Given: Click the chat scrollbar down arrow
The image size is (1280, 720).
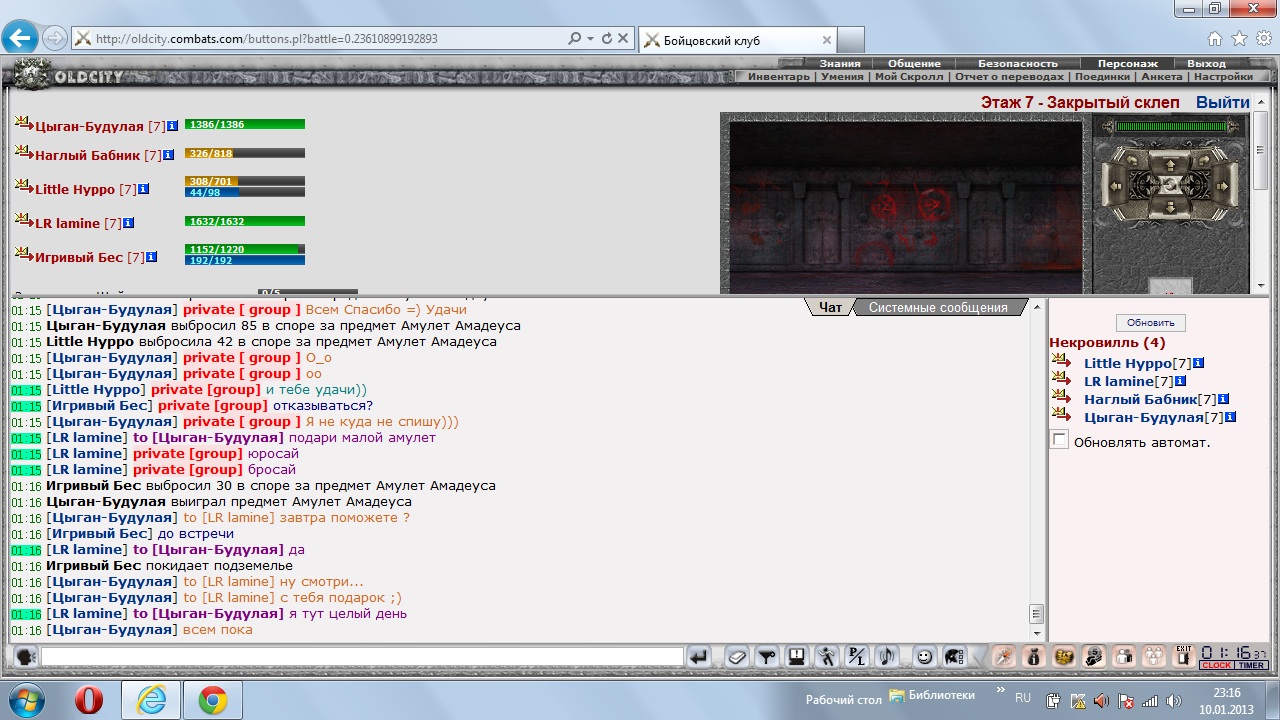Looking at the screenshot, I should (x=1037, y=633).
